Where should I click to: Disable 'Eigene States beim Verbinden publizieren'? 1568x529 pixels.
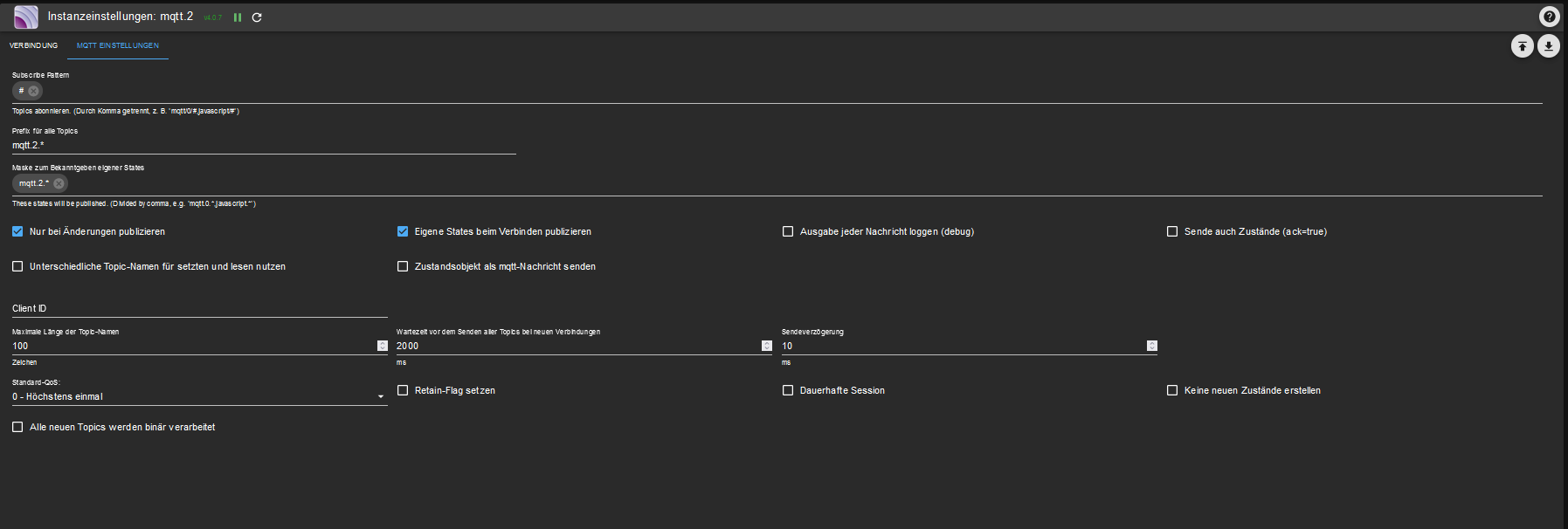tap(403, 231)
